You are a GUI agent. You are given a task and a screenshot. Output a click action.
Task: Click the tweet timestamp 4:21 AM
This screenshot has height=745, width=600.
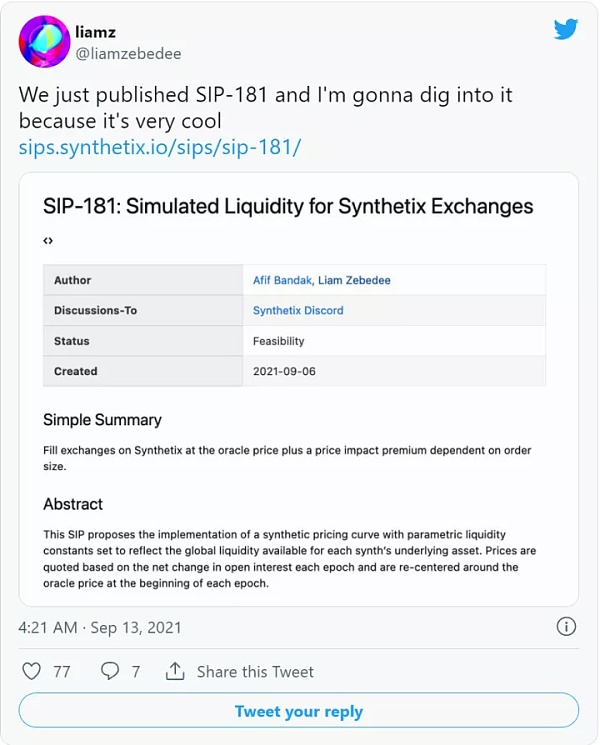(50, 627)
